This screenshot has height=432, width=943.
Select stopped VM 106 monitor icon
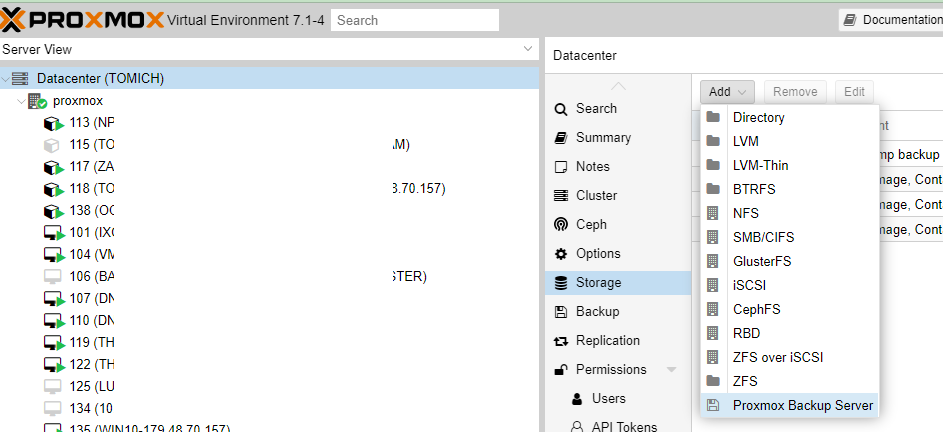pyautogui.click(x=52, y=277)
